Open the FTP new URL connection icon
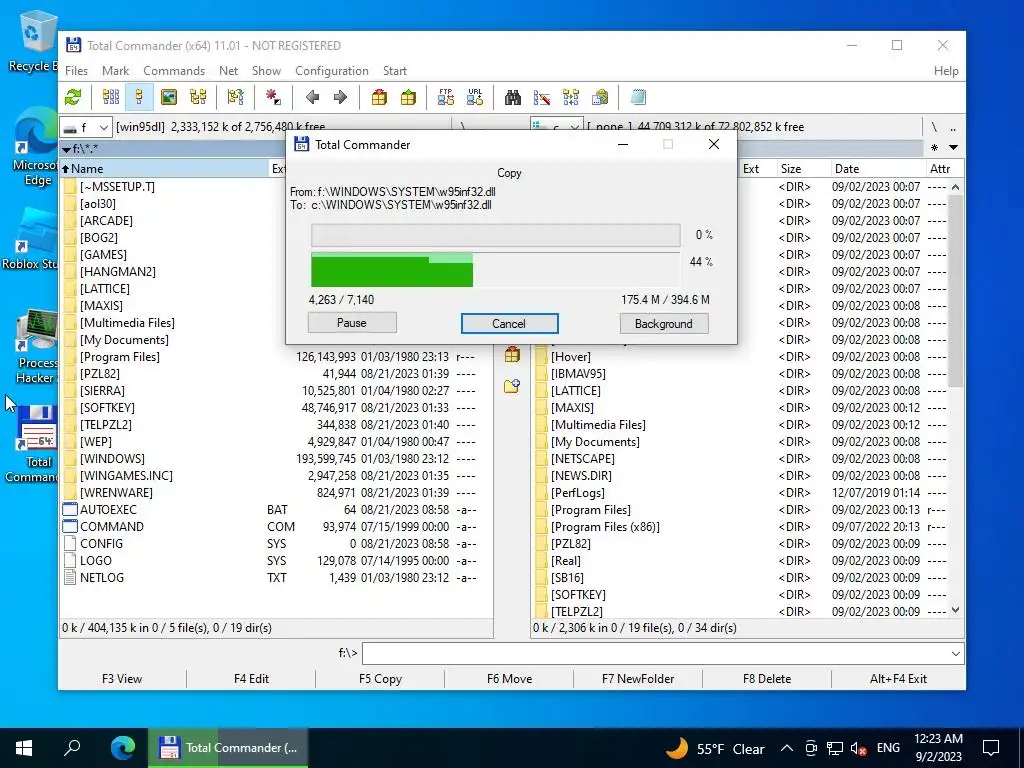Screen dimensions: 1024x768 pos(475,97)
